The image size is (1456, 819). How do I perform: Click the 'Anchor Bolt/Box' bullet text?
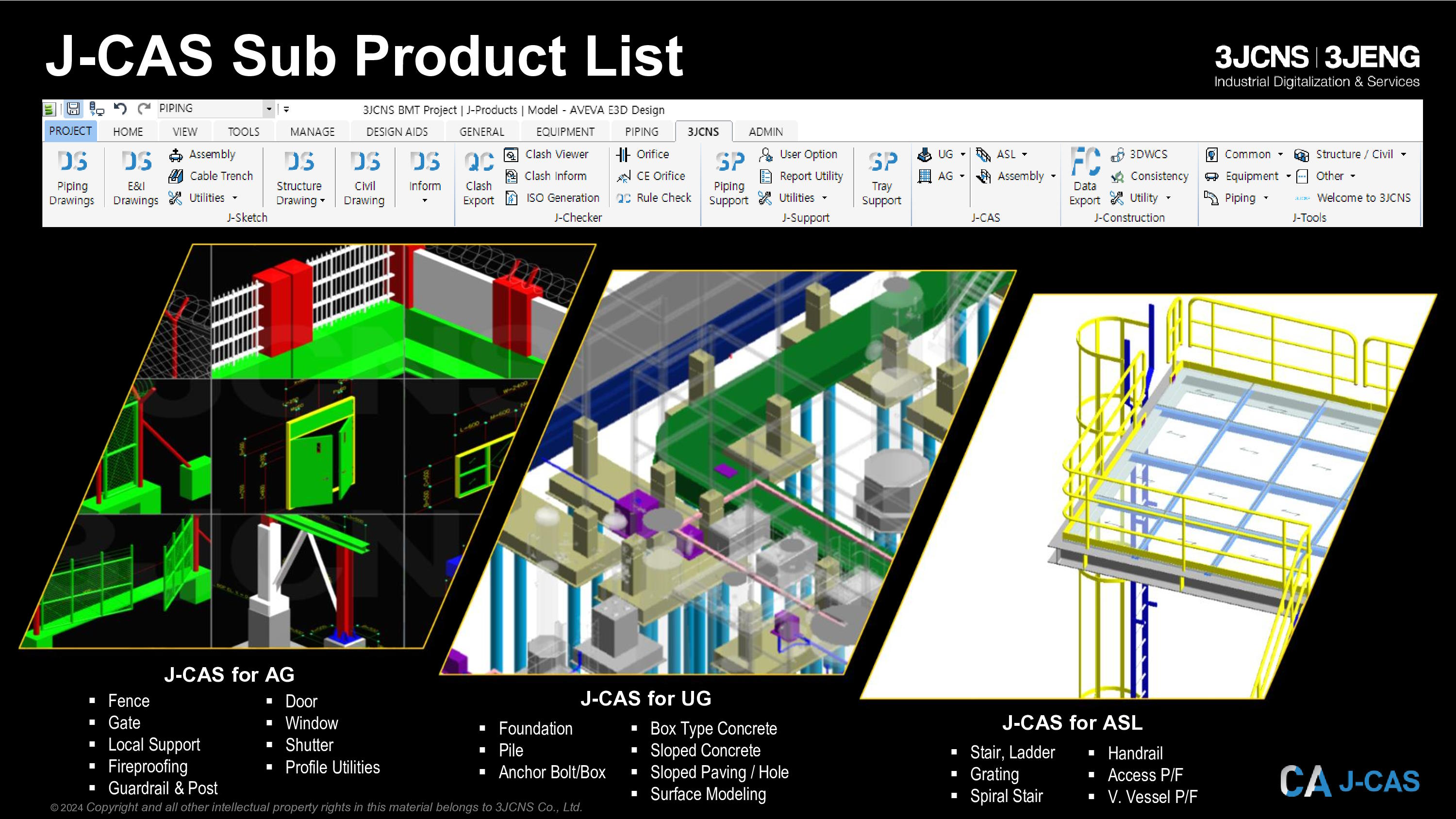(552, 772)
